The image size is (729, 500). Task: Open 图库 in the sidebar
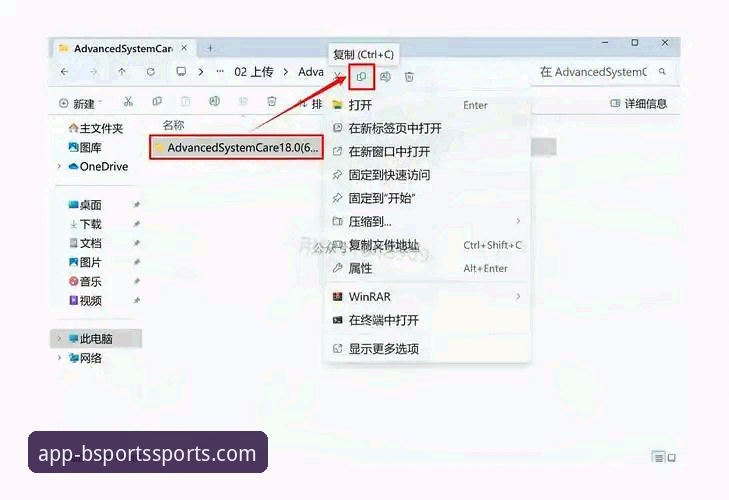click(85, 147)
